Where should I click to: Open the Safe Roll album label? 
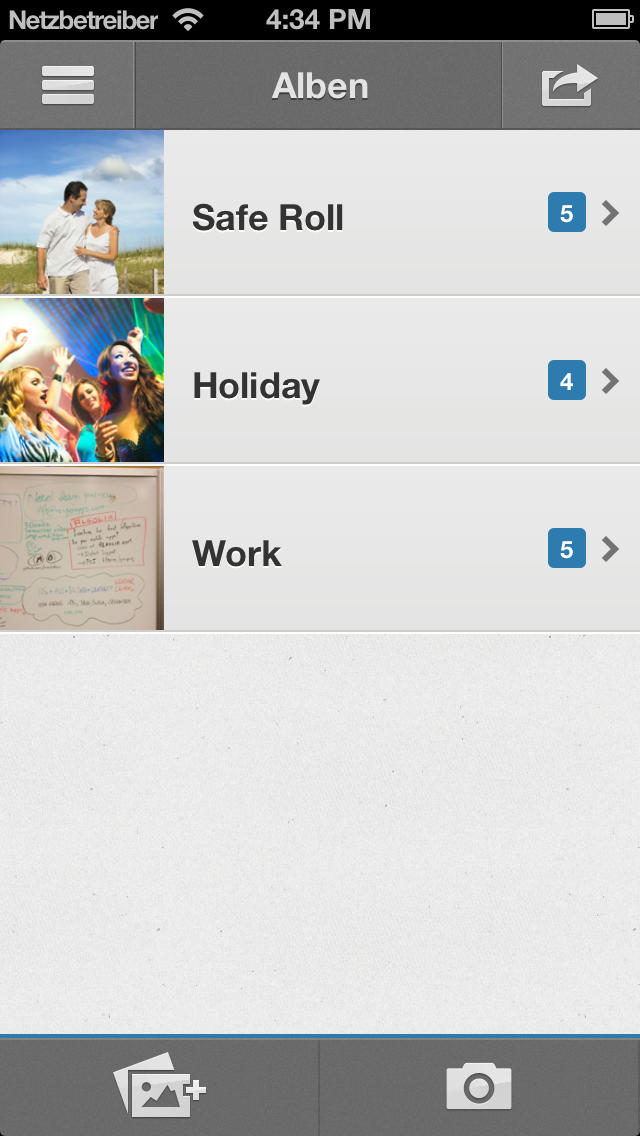pos(267,217)
